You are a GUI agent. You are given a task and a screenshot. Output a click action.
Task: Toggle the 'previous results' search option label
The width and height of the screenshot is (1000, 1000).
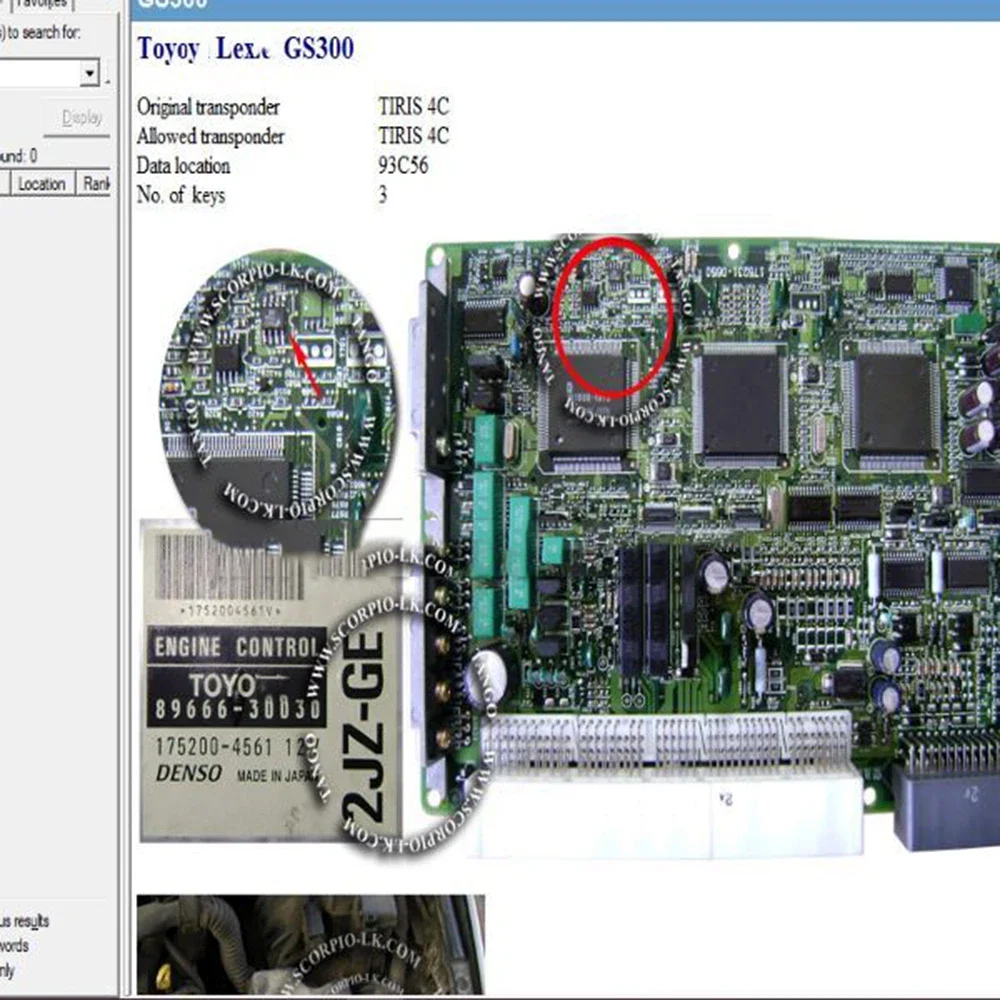click(x=24, y=921)
